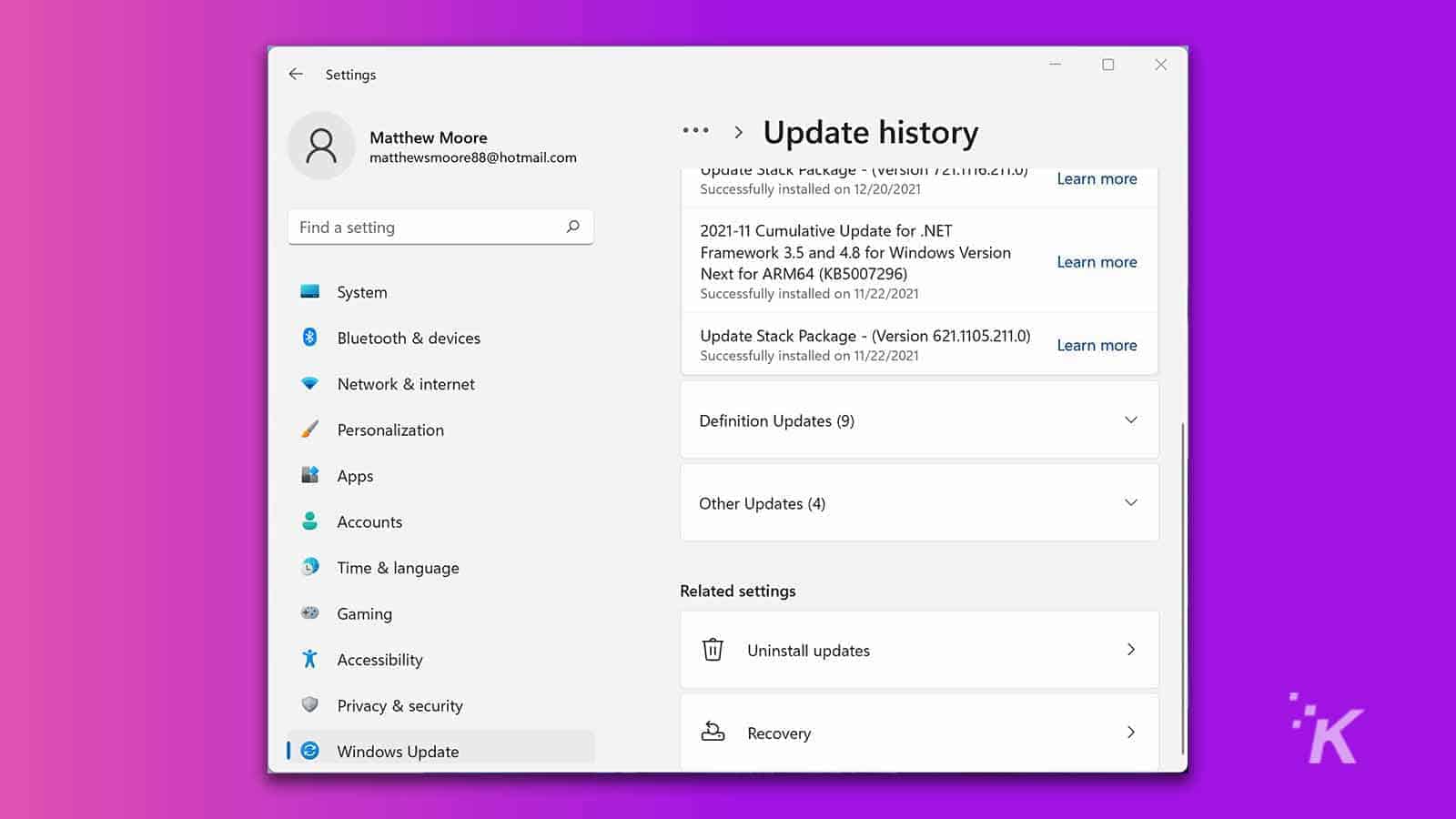Screen dimensions: 1456x819
Task: Click the 2021-11 Cumulative Update title text
Action: click(855, 252)
